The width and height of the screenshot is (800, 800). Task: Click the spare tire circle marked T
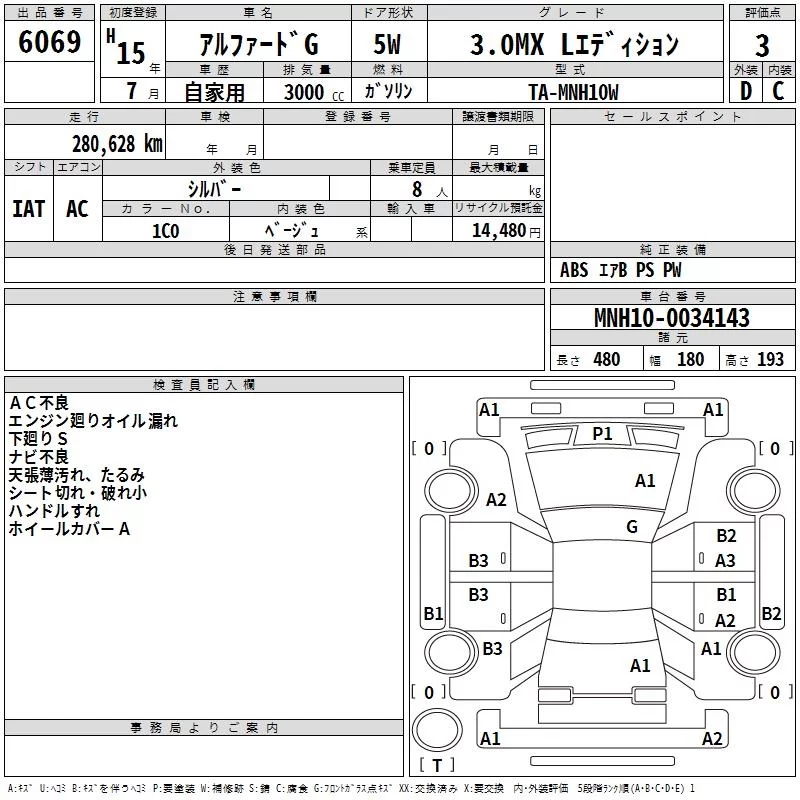pyautogui.click(x=437, y=730)
